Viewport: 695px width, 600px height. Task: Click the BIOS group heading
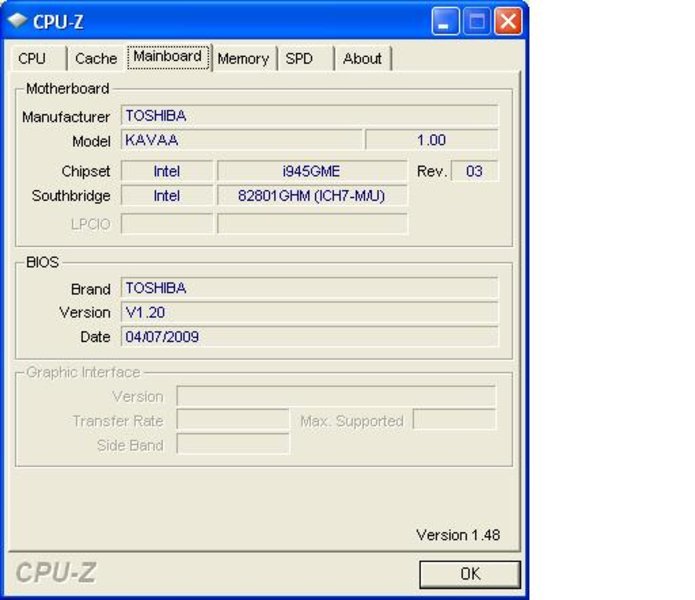click(42, 262)
